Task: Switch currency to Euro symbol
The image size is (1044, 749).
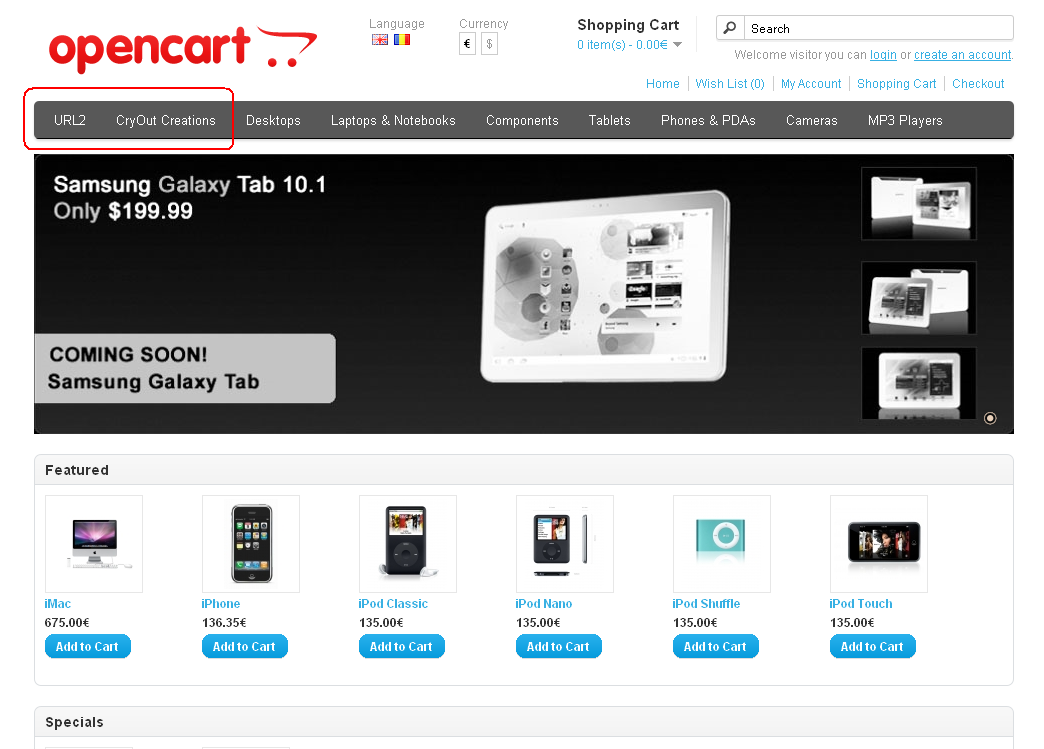Action: pyautogui.click(x=467, y=45)
